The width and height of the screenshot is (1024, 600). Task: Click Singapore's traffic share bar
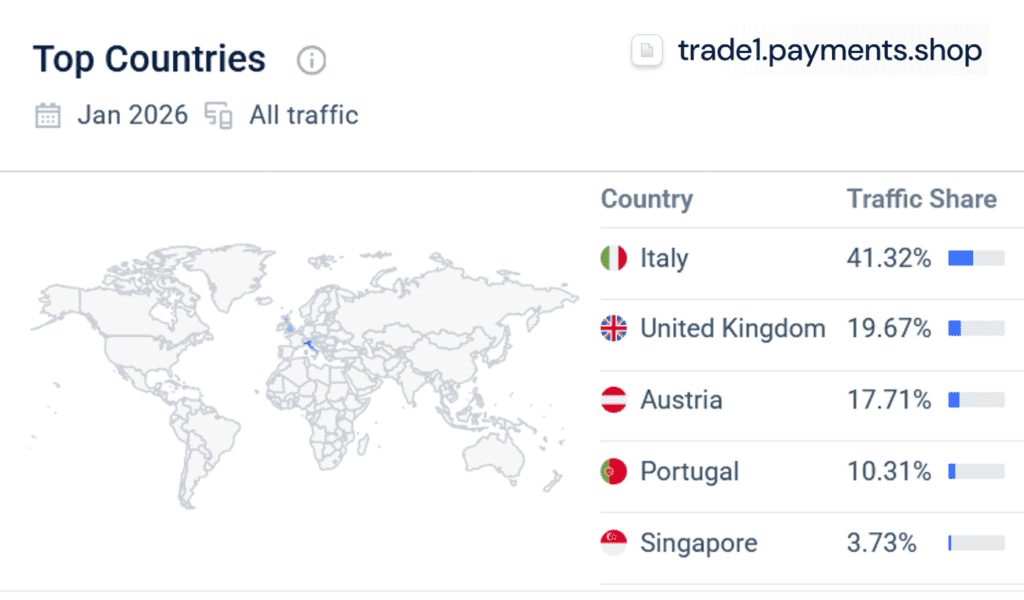[x=975, y=543]
